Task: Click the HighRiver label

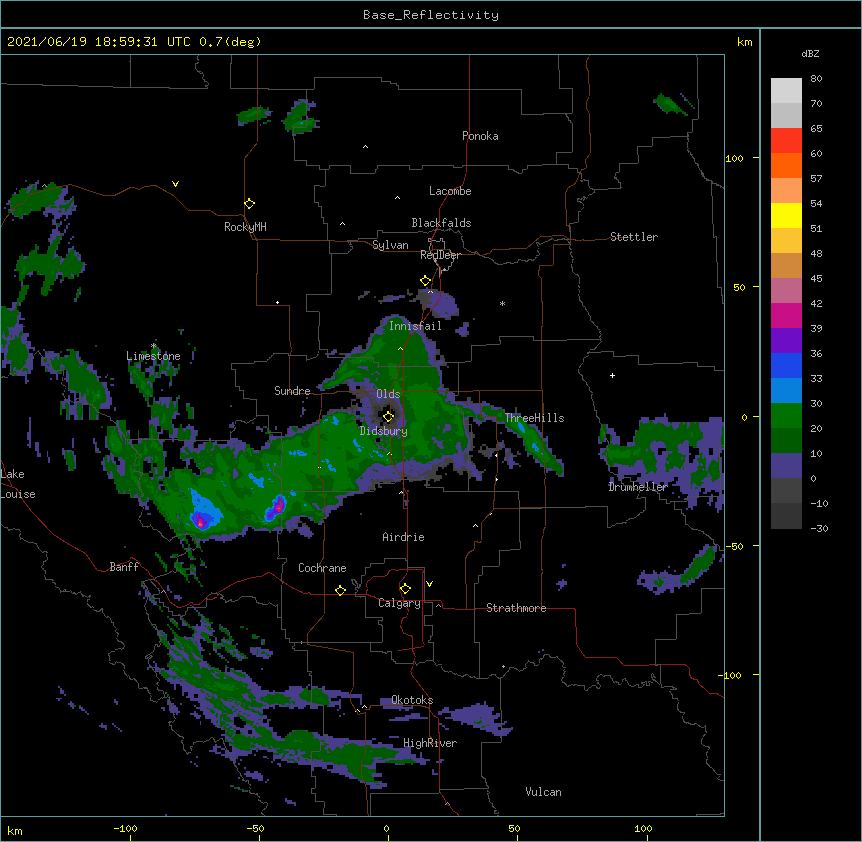Action: pyautogui.click(x=430, y=743)
